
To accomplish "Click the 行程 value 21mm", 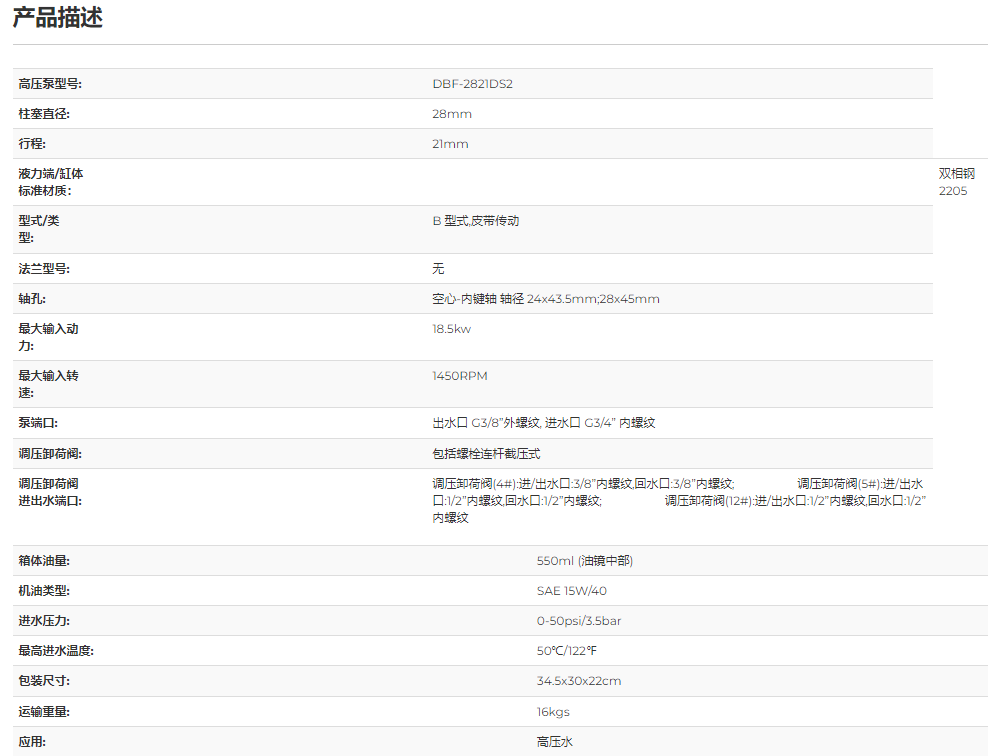I will click(450, 144).
